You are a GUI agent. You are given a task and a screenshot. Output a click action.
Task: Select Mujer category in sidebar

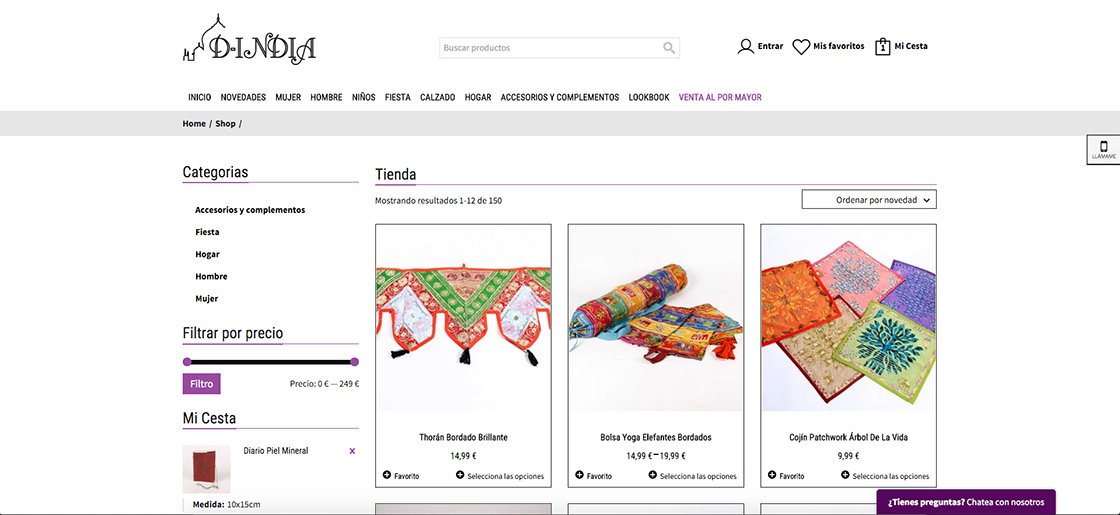tap(206, 299)
